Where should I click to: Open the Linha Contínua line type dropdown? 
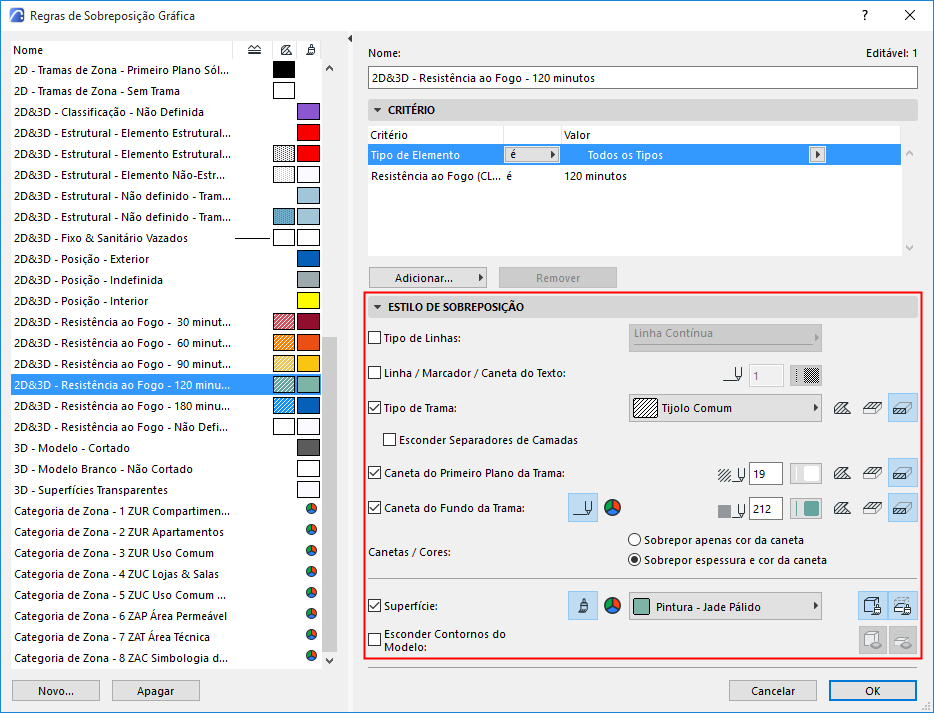725,337
